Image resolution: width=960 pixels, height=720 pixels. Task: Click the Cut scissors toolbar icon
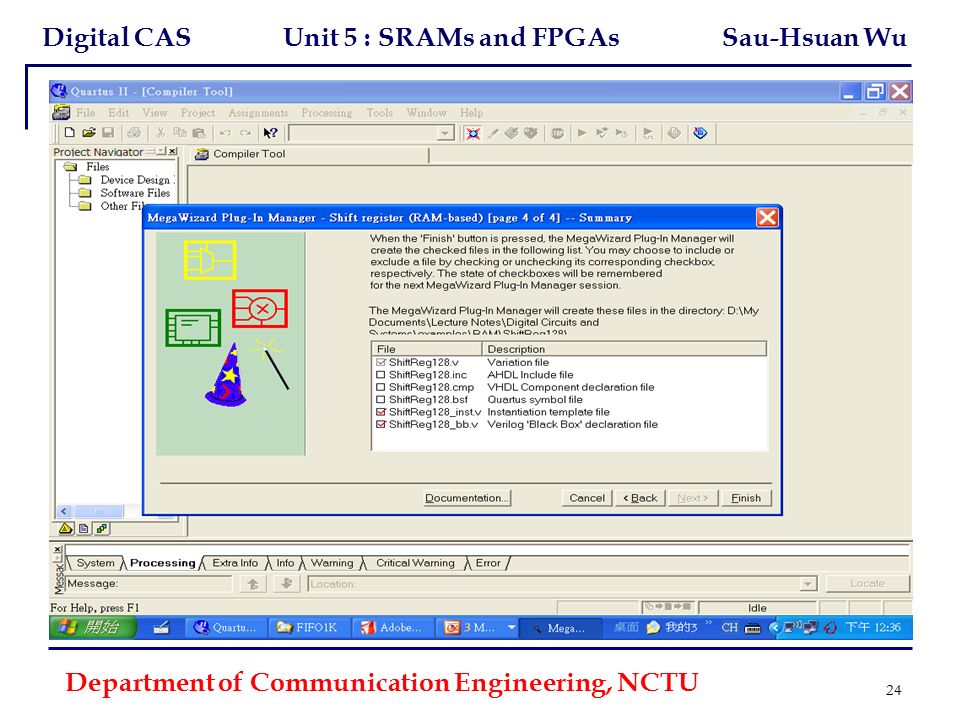click(160, 133)
